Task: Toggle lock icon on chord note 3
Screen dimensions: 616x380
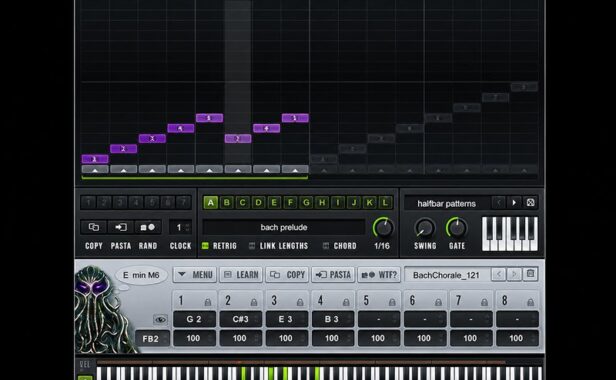Action: pyautogui.click(x=300, y=302)
